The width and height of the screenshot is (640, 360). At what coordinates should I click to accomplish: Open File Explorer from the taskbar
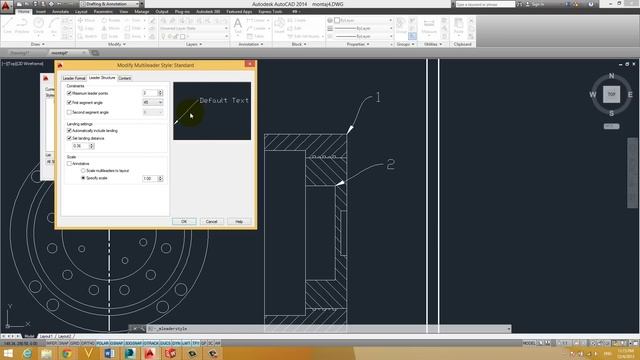click(46, 353)
